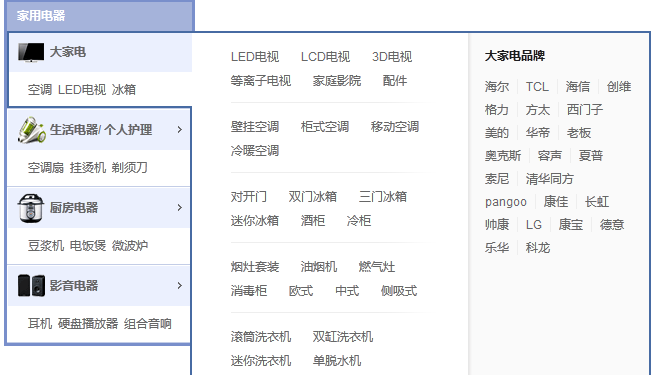This screenshot has width=655, height=375.
Task: Open 冰箱 under 大家电
Action: [124, 89]
